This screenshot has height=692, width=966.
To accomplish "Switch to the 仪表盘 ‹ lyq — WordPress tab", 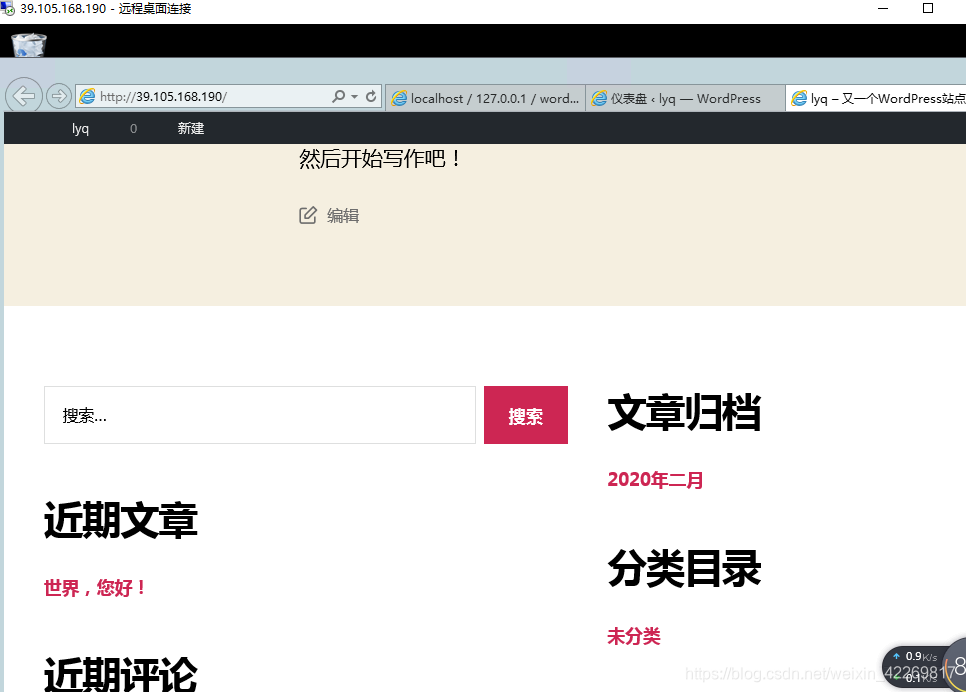I will (685, 97).
